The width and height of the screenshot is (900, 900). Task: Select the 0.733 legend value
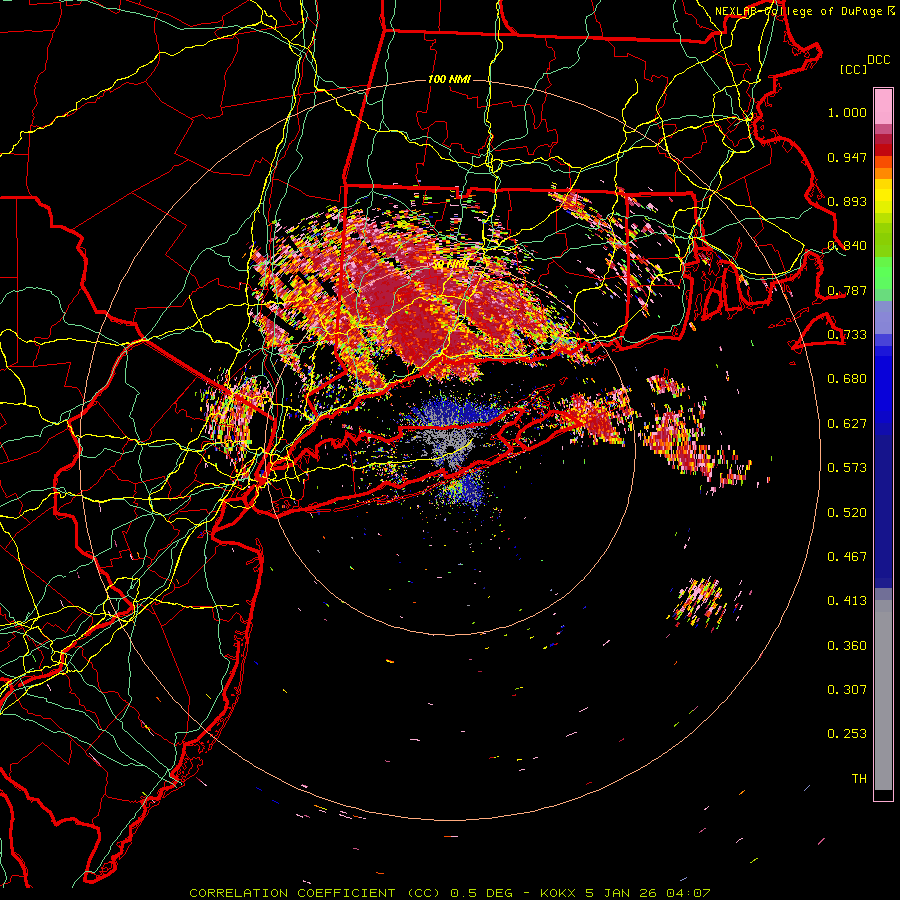(x=847, y=335)
